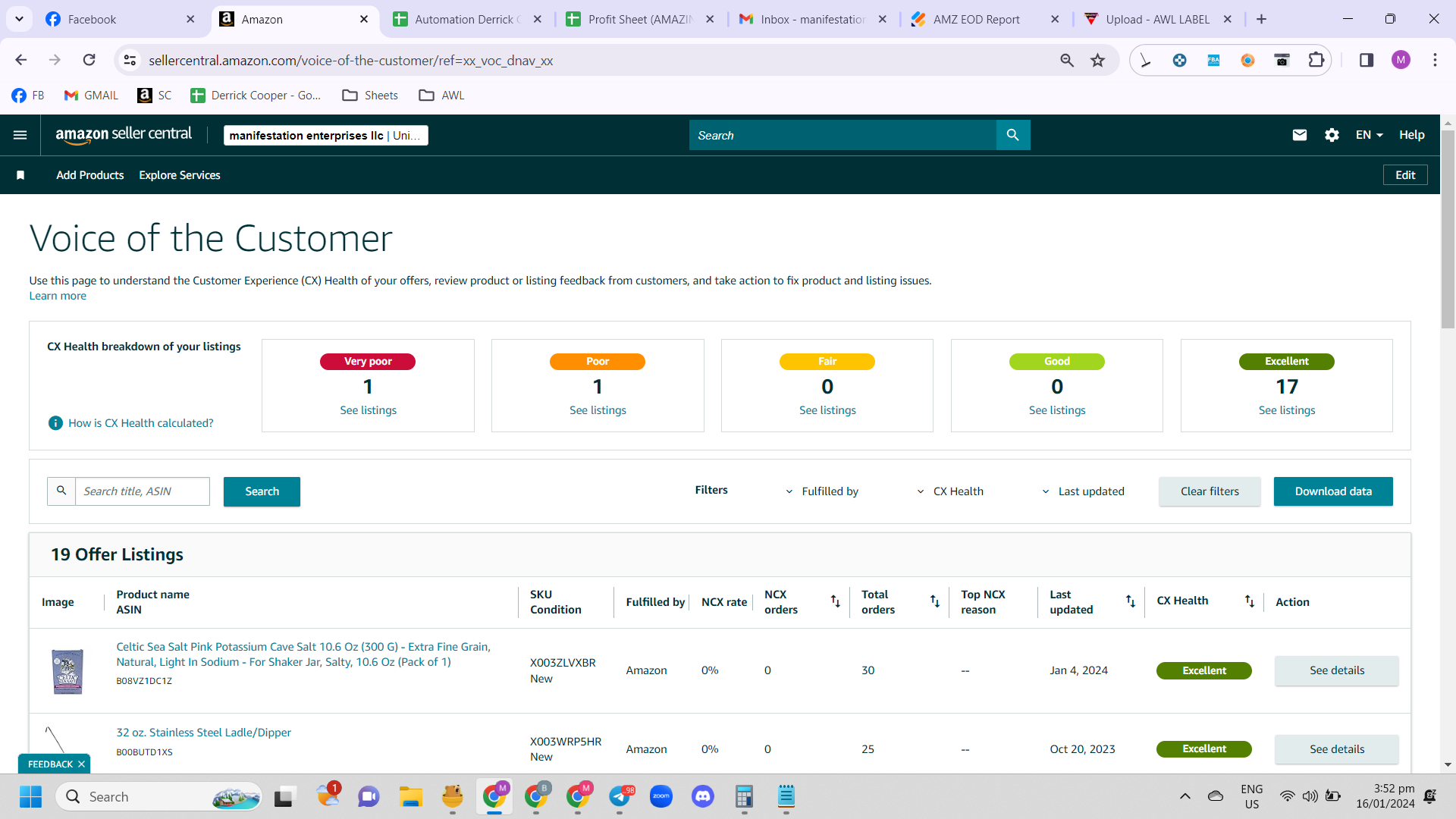Switch to the Automation Derrick tab
Viewport: 1456px width, 819px height.
click(x=467, y=19)
